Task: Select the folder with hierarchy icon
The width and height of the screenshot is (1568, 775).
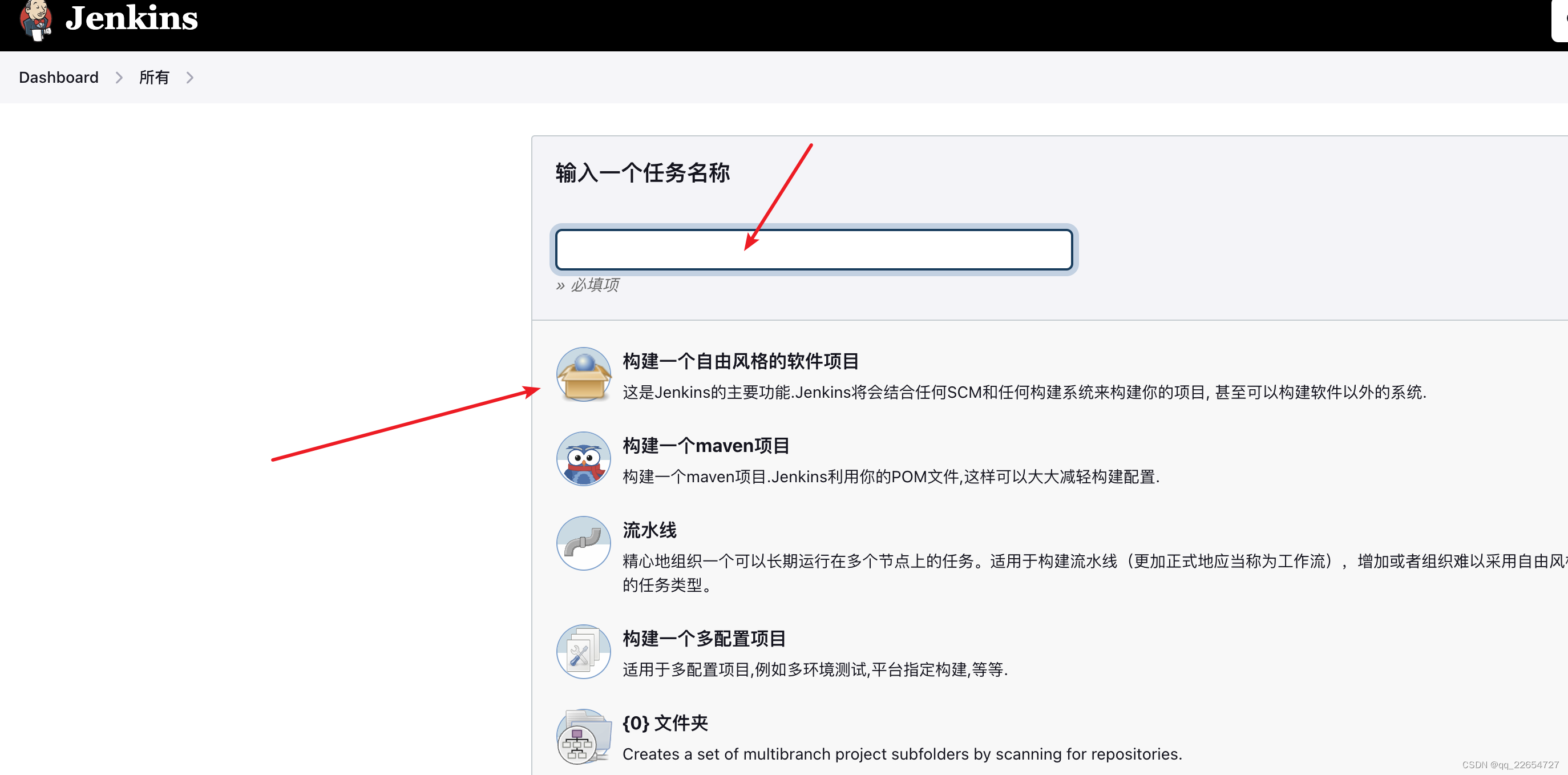Action: [583, 736]
